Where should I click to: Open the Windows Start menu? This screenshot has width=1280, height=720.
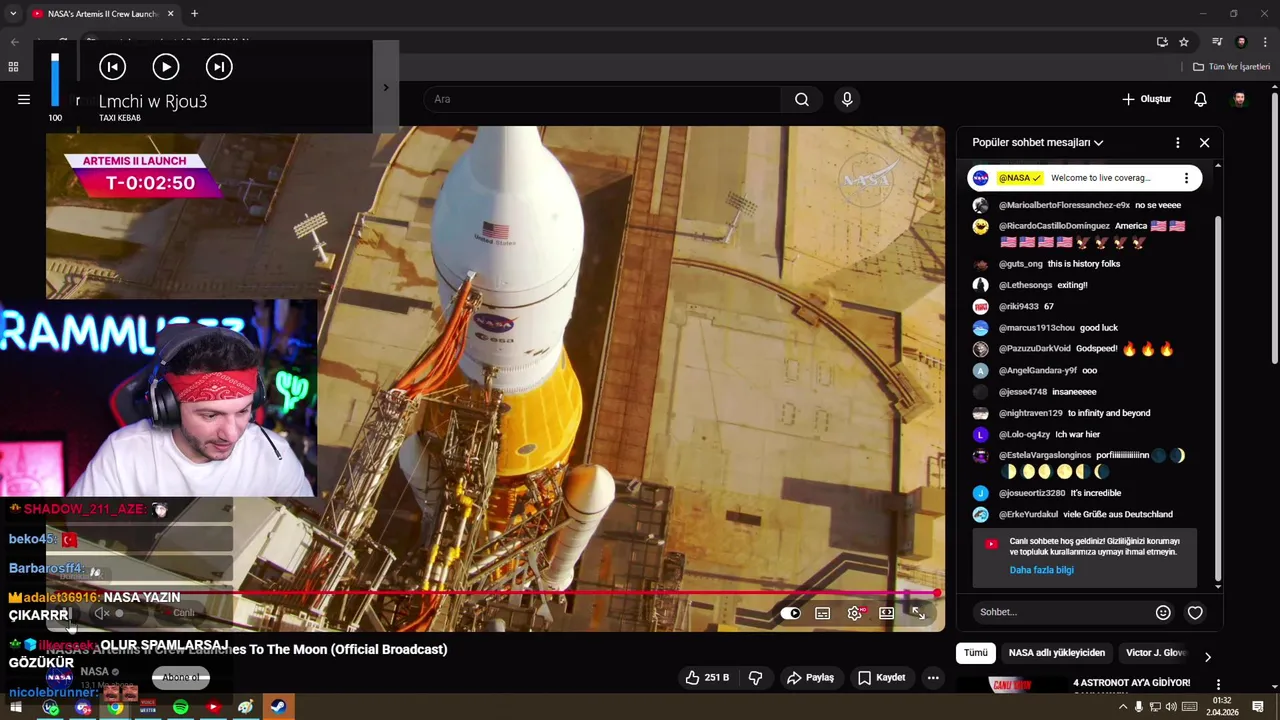(16, 708)
